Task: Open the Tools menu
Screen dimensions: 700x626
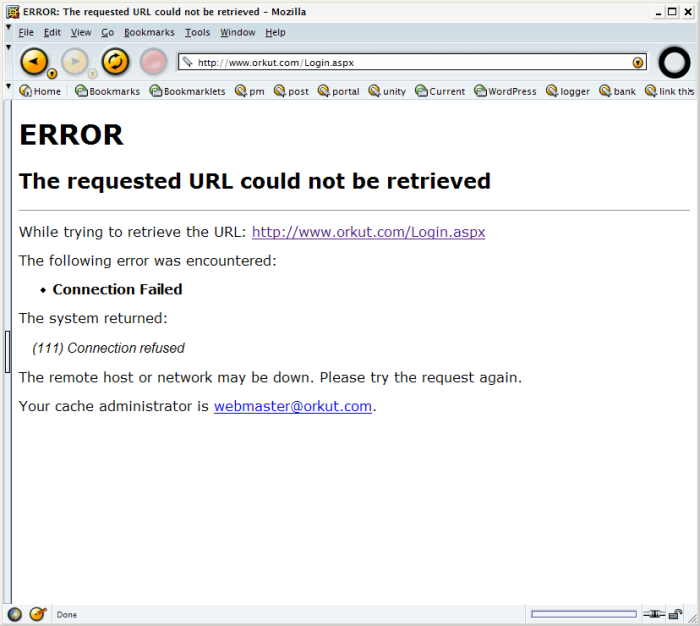Action: [197, 32]
